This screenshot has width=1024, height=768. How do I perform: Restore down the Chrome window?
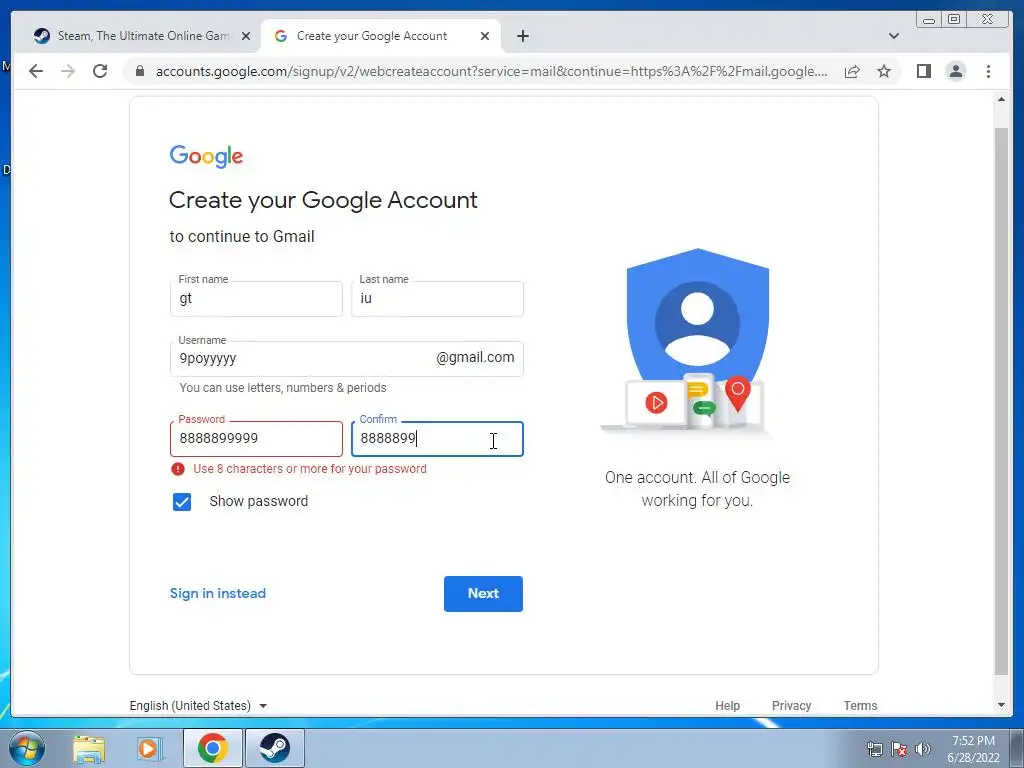tap(954, 20)
